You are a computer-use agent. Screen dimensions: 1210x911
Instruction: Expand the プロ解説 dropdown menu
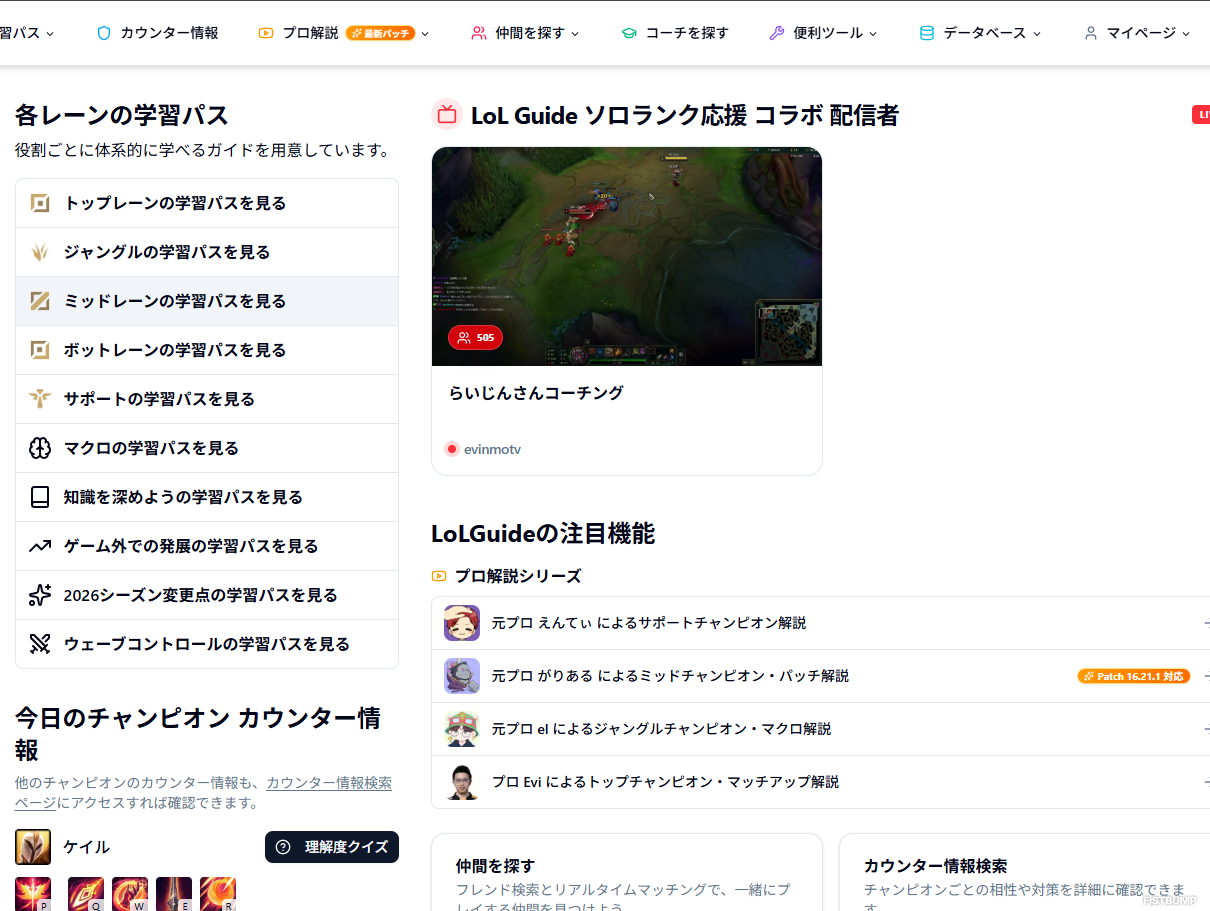(x=425, y=33)
